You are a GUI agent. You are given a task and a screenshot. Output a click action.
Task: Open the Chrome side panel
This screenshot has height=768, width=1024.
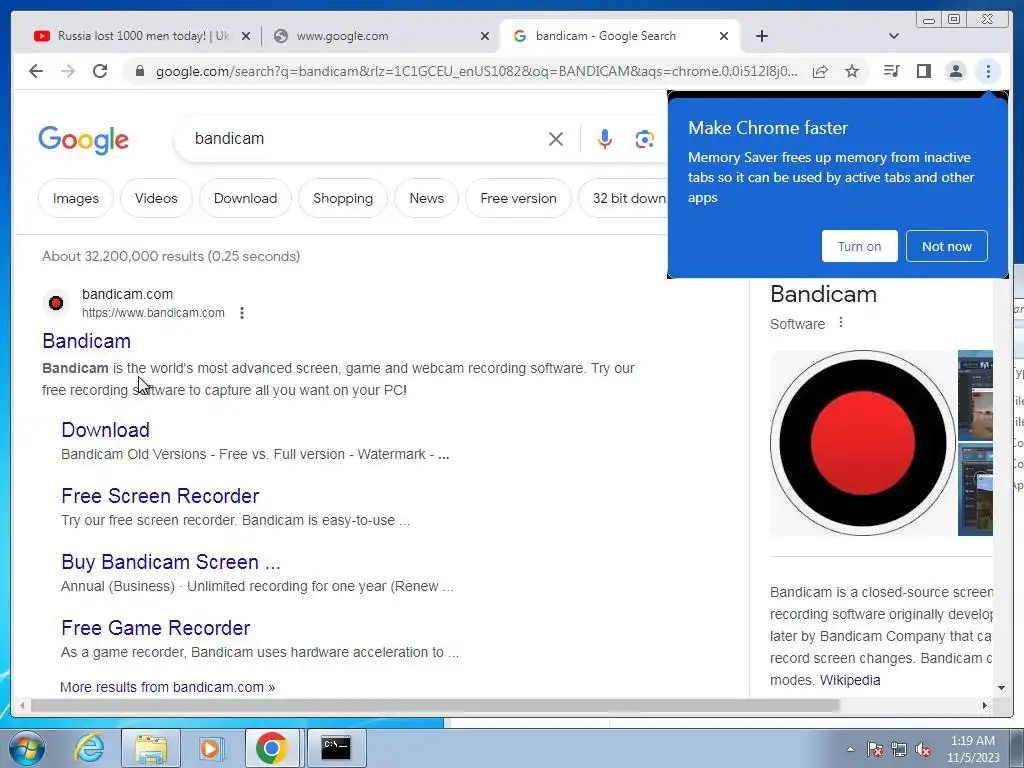pos(923,71)
